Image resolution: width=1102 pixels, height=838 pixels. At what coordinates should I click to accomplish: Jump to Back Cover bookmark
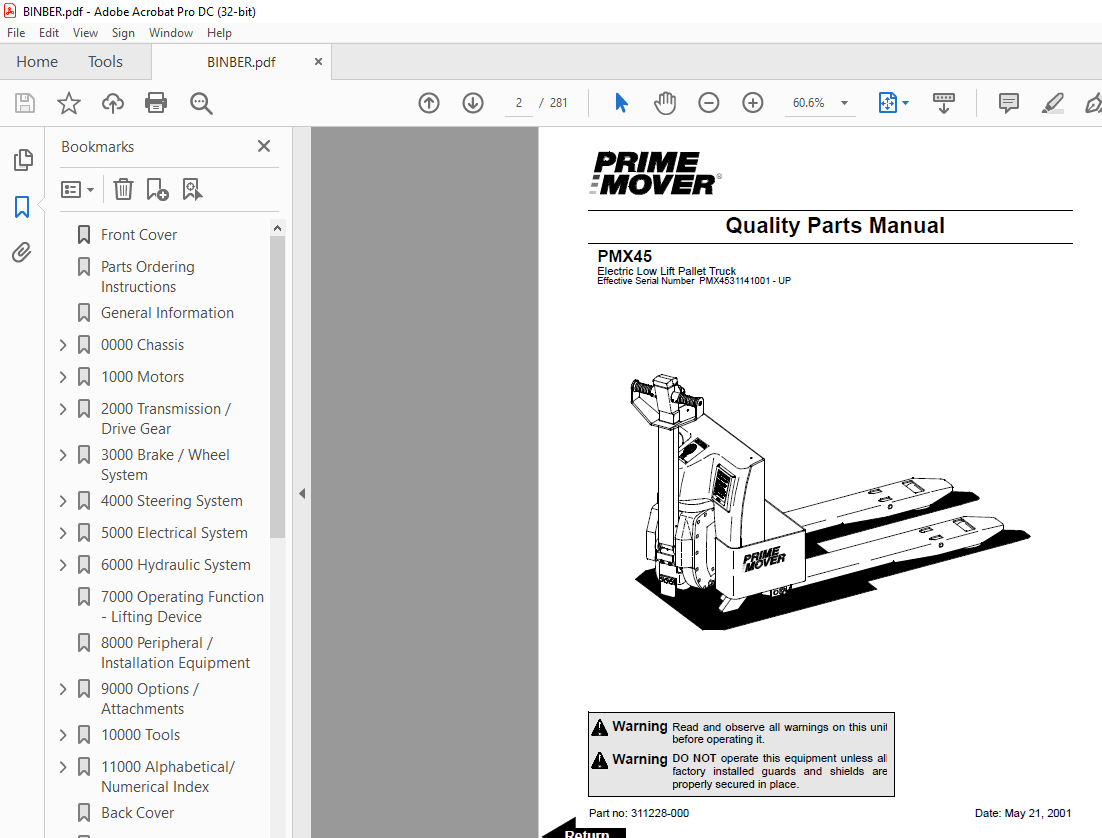click(137, 813)
